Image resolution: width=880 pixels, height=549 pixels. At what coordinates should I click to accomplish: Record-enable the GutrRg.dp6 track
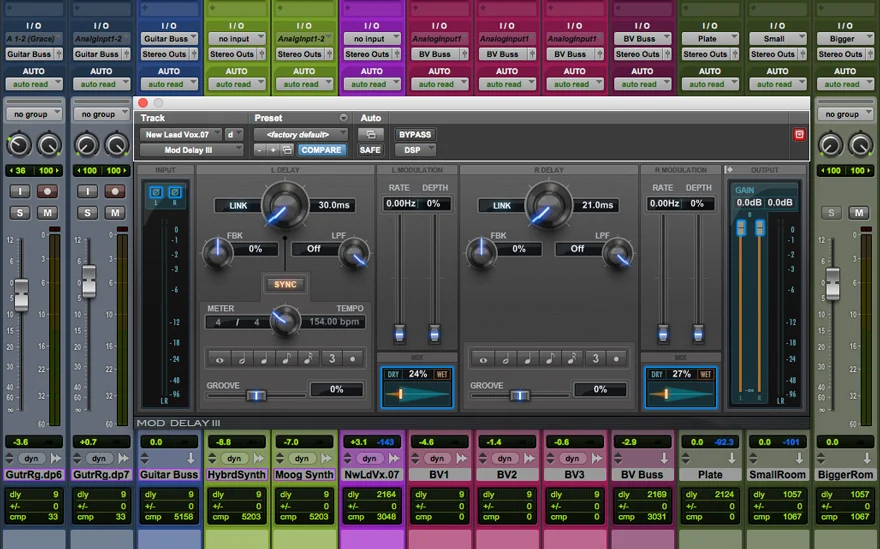[48, 191]
